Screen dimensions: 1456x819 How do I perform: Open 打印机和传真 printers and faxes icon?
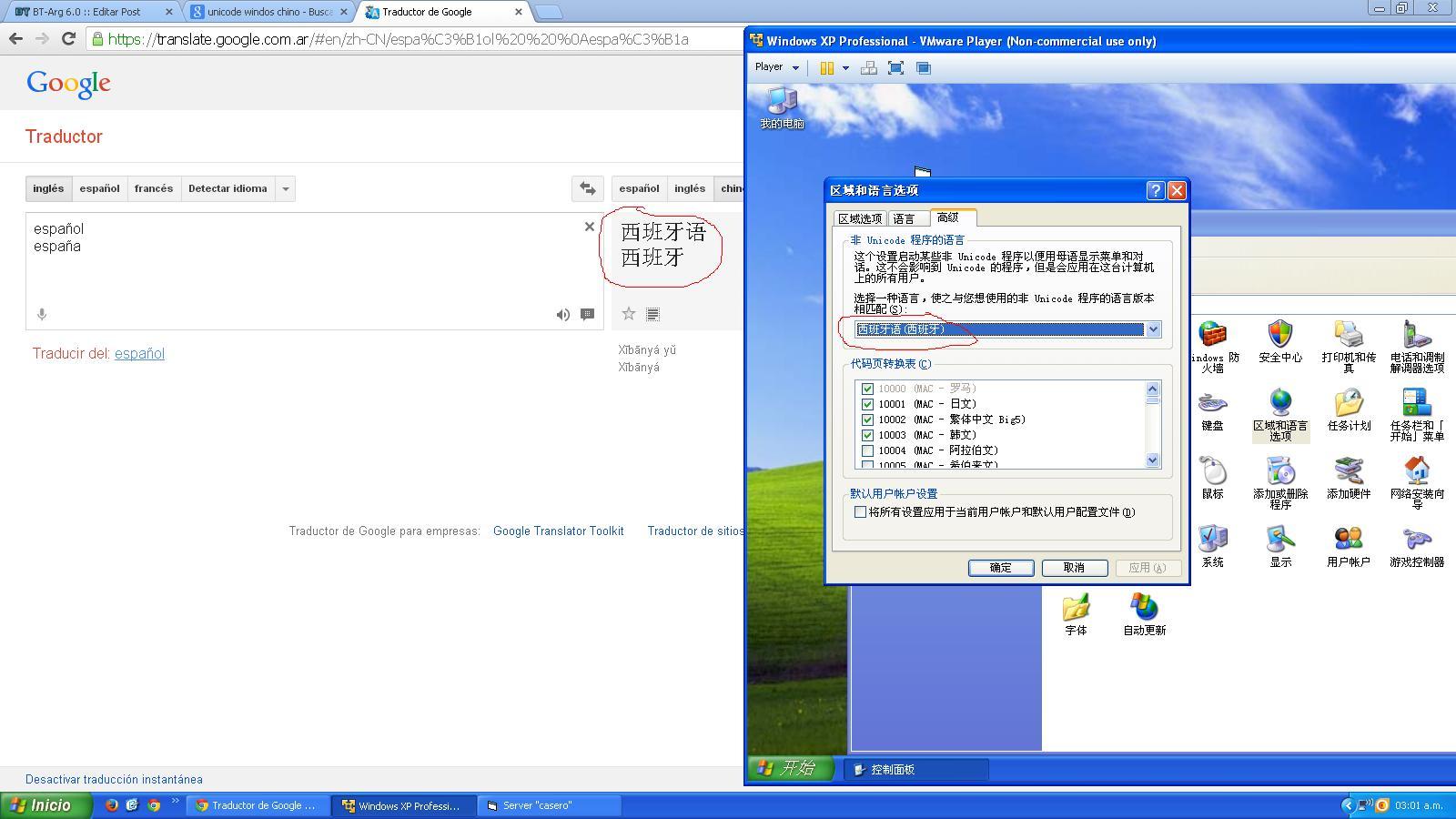[x=1349, y=347]
